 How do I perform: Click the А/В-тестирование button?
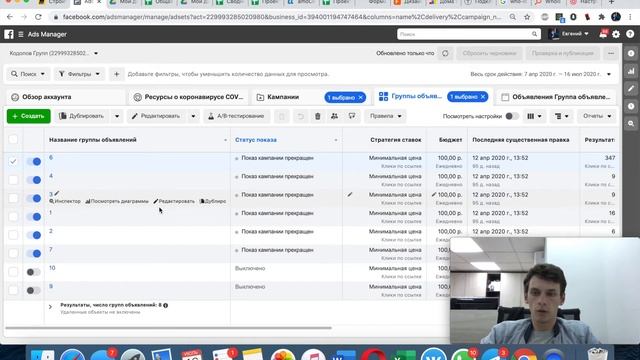pos(236,116)
